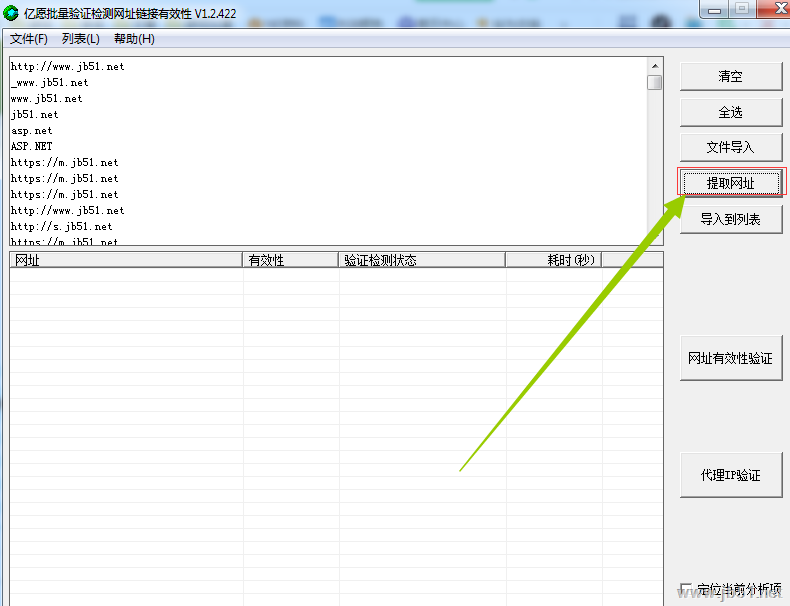Run the 代理IP验证 button
The width and height of the screenshot is (790, 606).
730,475
